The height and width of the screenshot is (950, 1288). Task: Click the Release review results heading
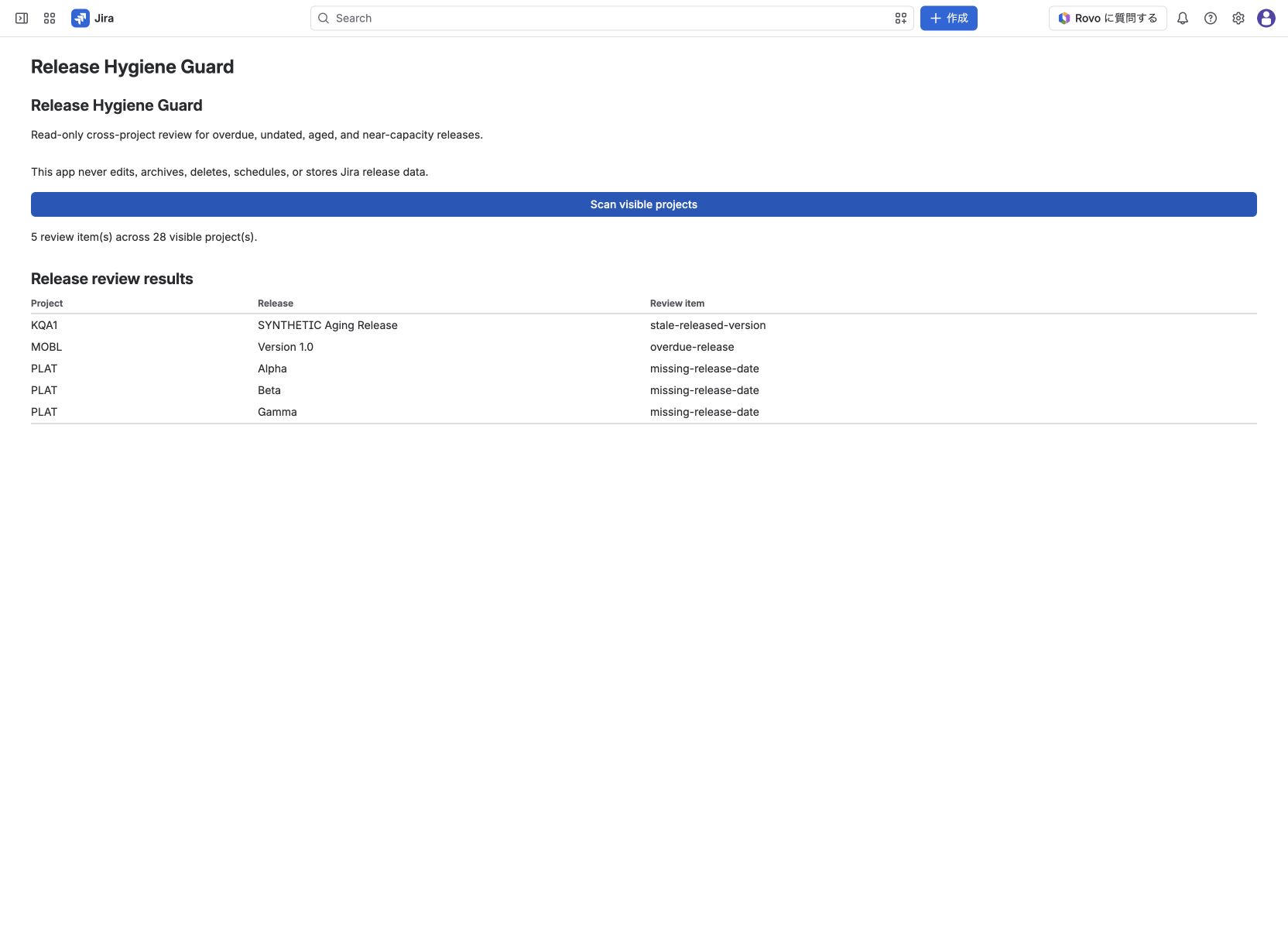tap(112, 279)
